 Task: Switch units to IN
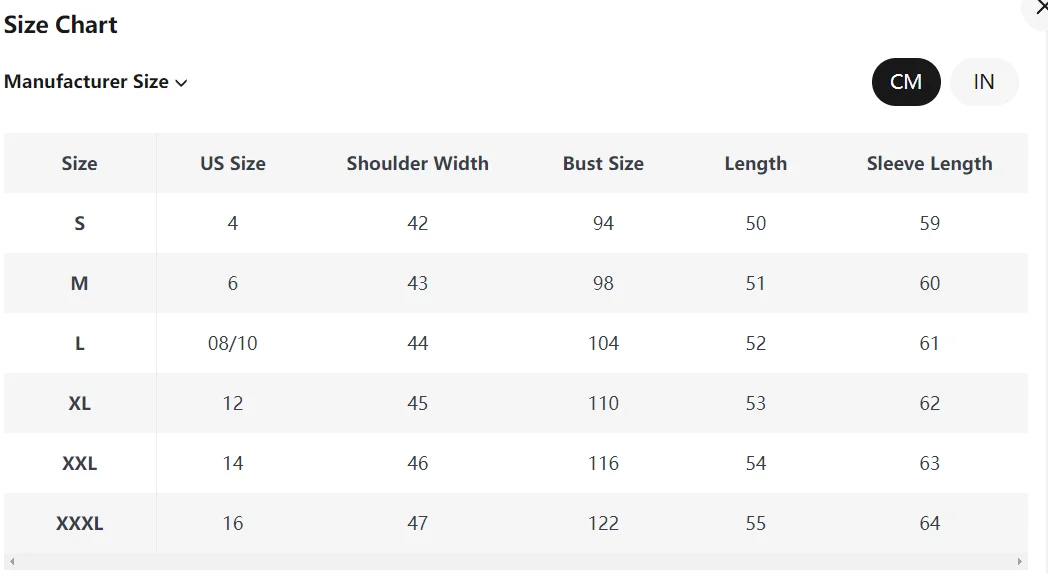pos(984,82)
